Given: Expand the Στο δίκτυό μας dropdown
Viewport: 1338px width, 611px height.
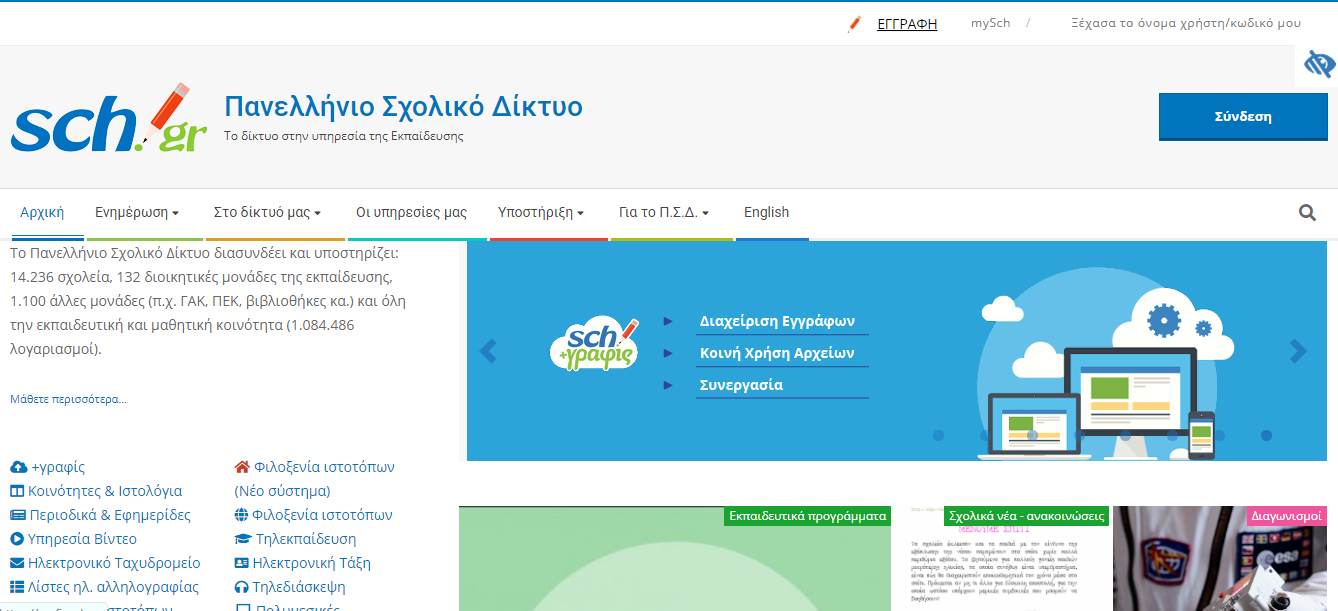Looking at the screenshot, I should (x=267, y=213).
